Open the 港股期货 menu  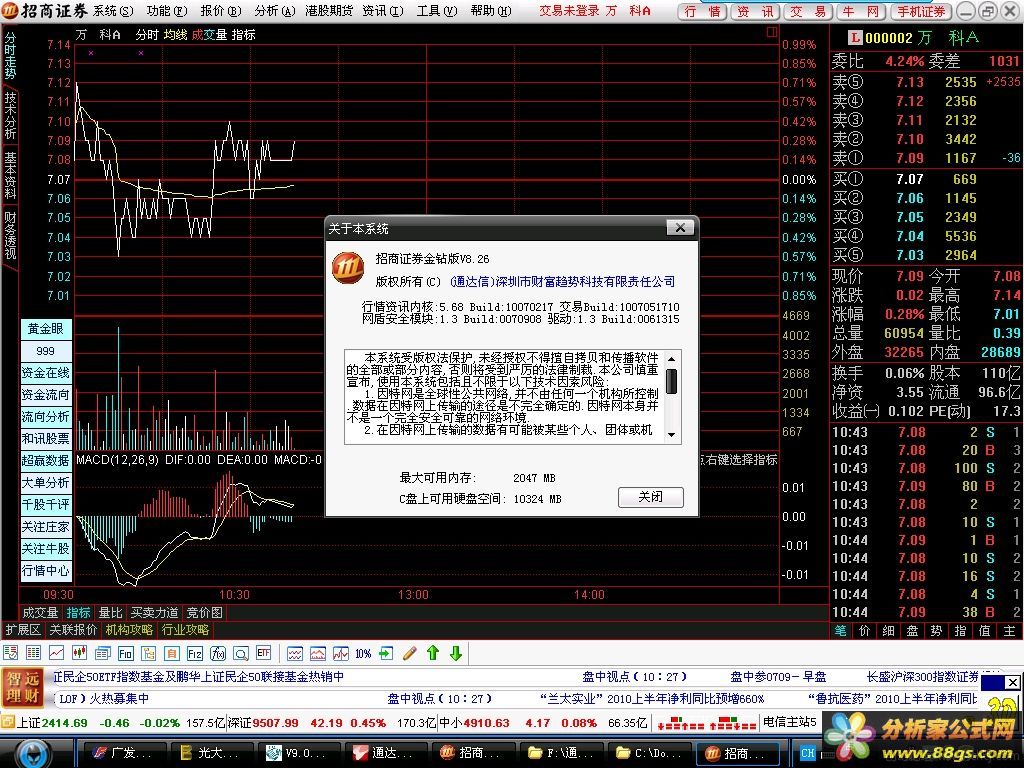(x=328, y=10)
